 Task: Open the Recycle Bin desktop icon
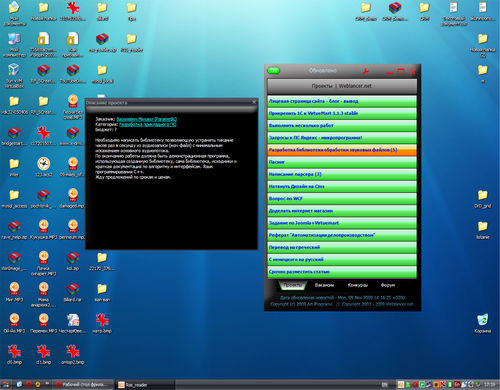[482, 323]
